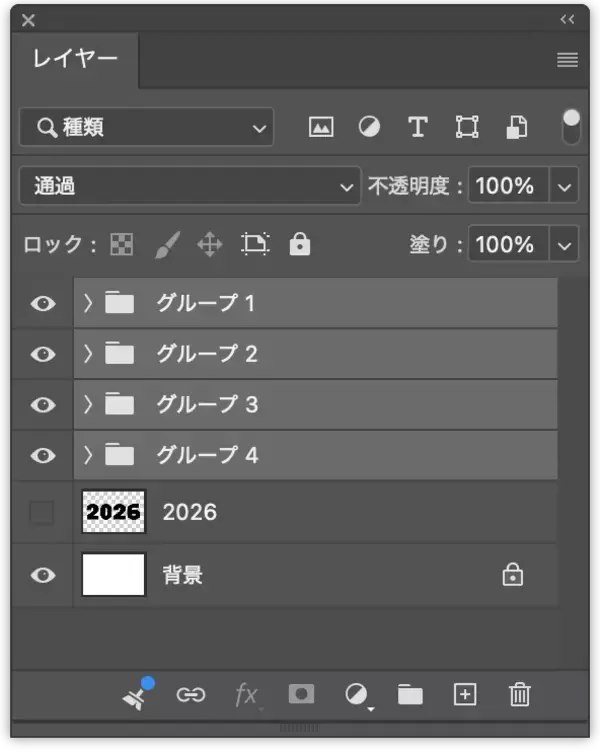Hide グループ 1 with its eye icon

click(43, 303)
